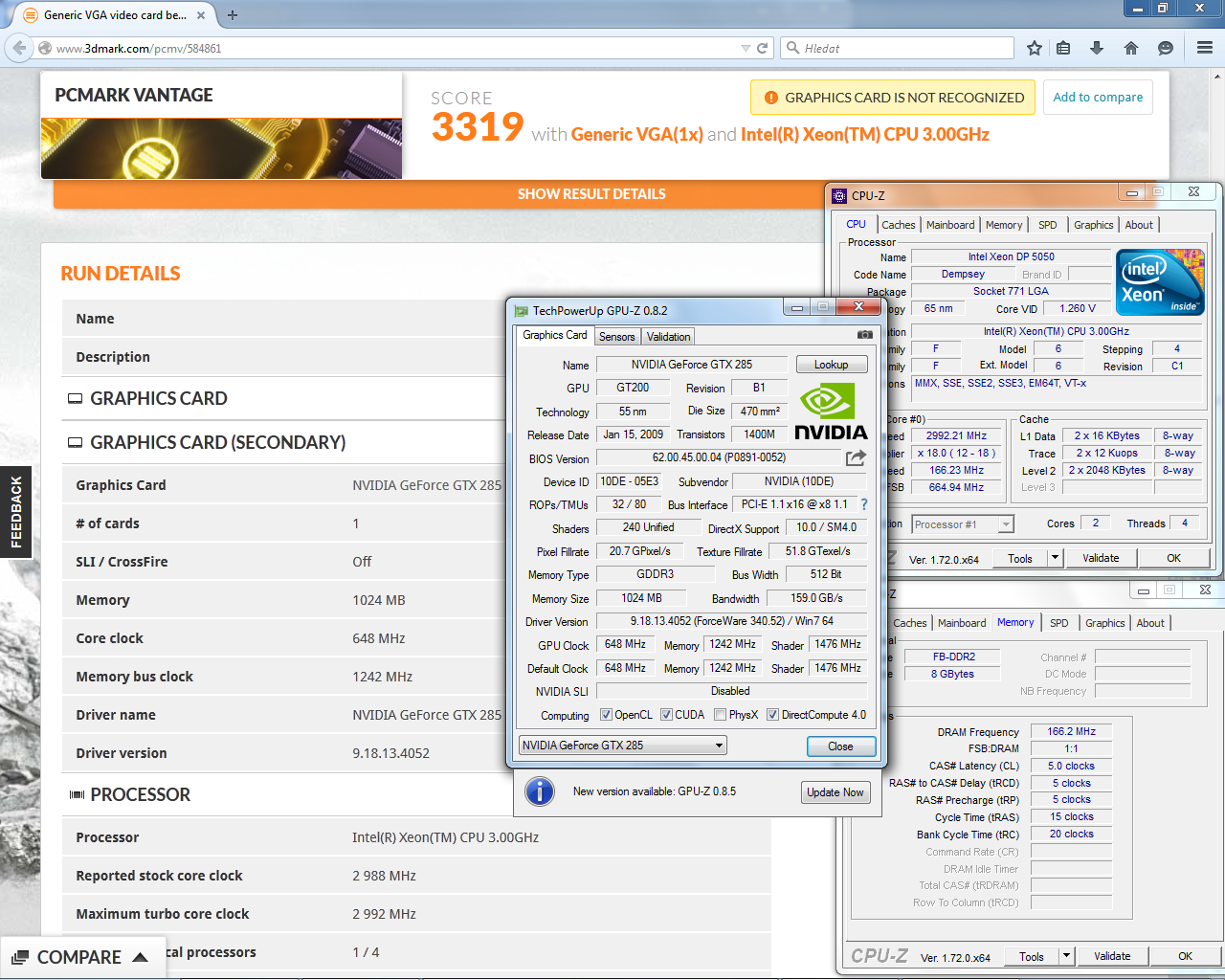This screenshot has width=1225, height=980.
Task: Click the browser back arrow button
Action: pos(20,48)
